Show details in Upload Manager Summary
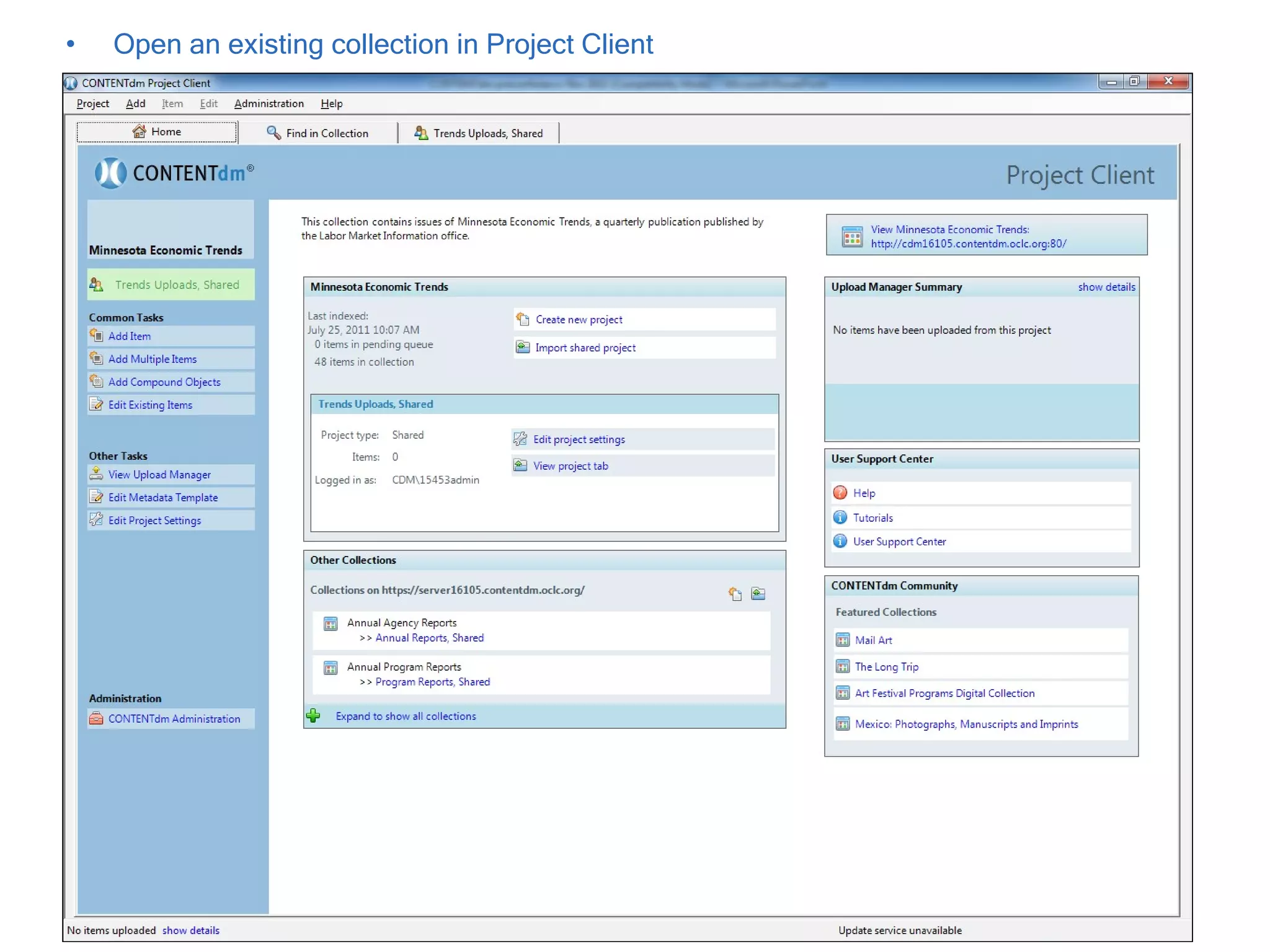Viewport: 1270px width, 952px height. [x=1106, y=287]
